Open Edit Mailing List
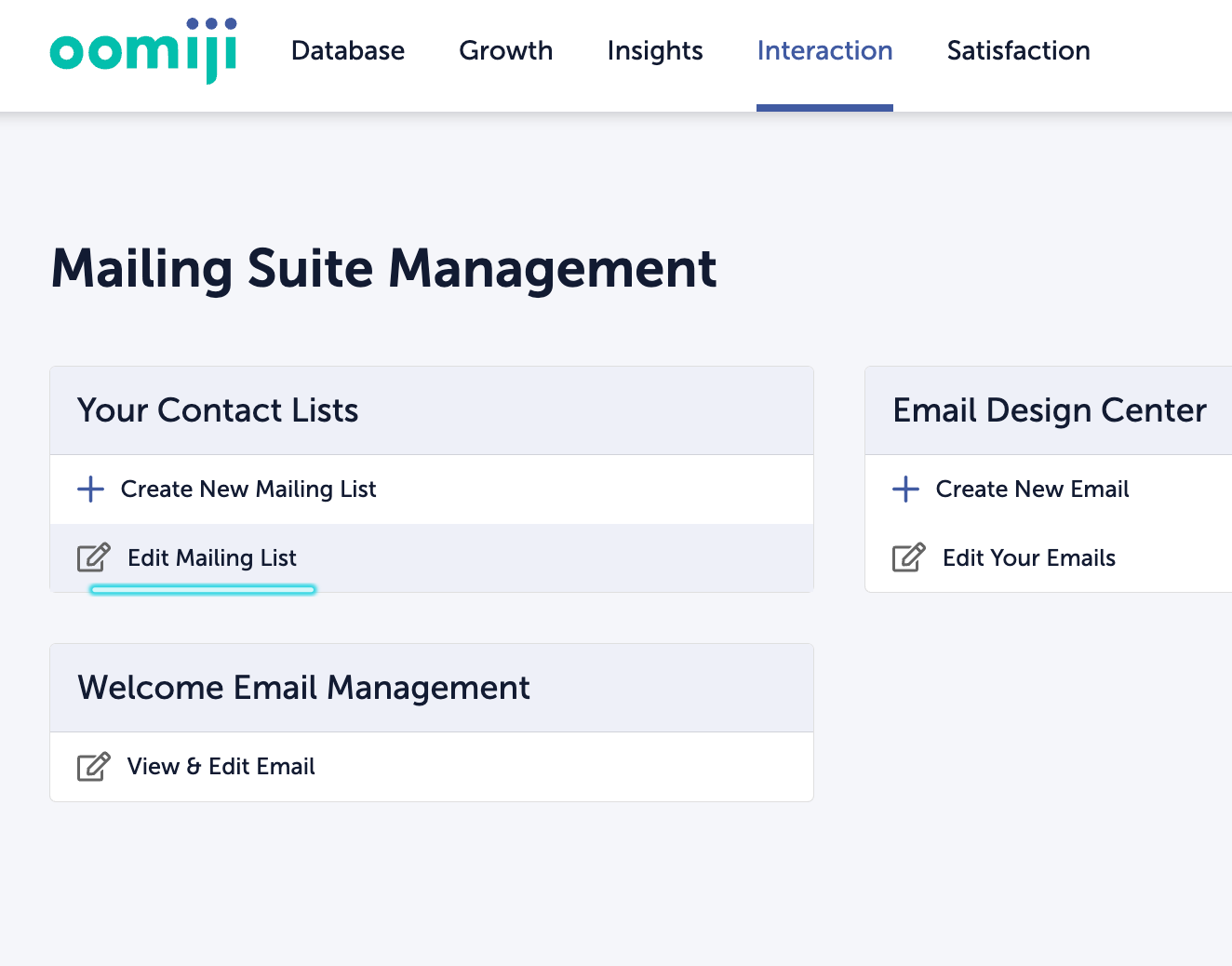This screenshot has width=1232, height=966. (x=212, y=557)
